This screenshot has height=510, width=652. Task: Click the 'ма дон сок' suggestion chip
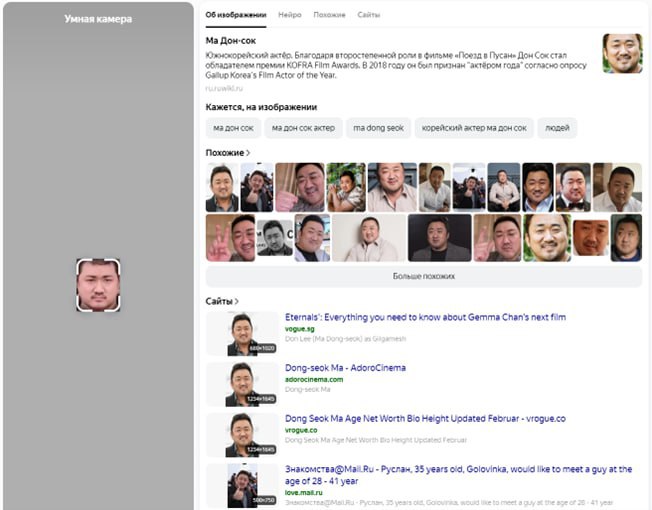tap(233, 128)
